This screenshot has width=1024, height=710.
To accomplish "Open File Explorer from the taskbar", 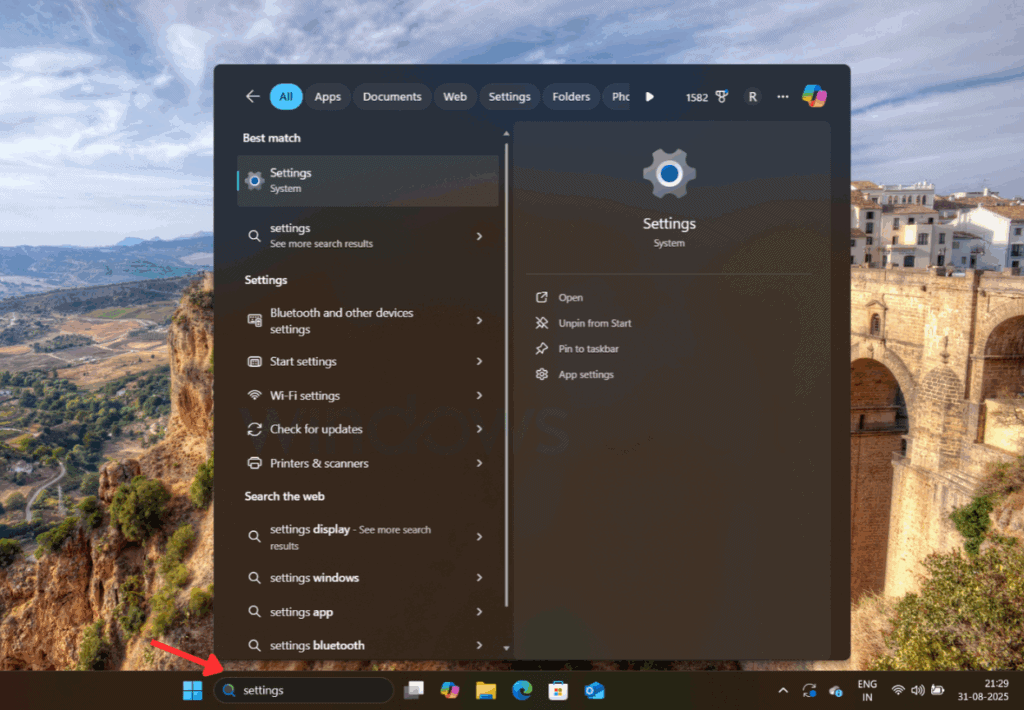I will (486, 690).
